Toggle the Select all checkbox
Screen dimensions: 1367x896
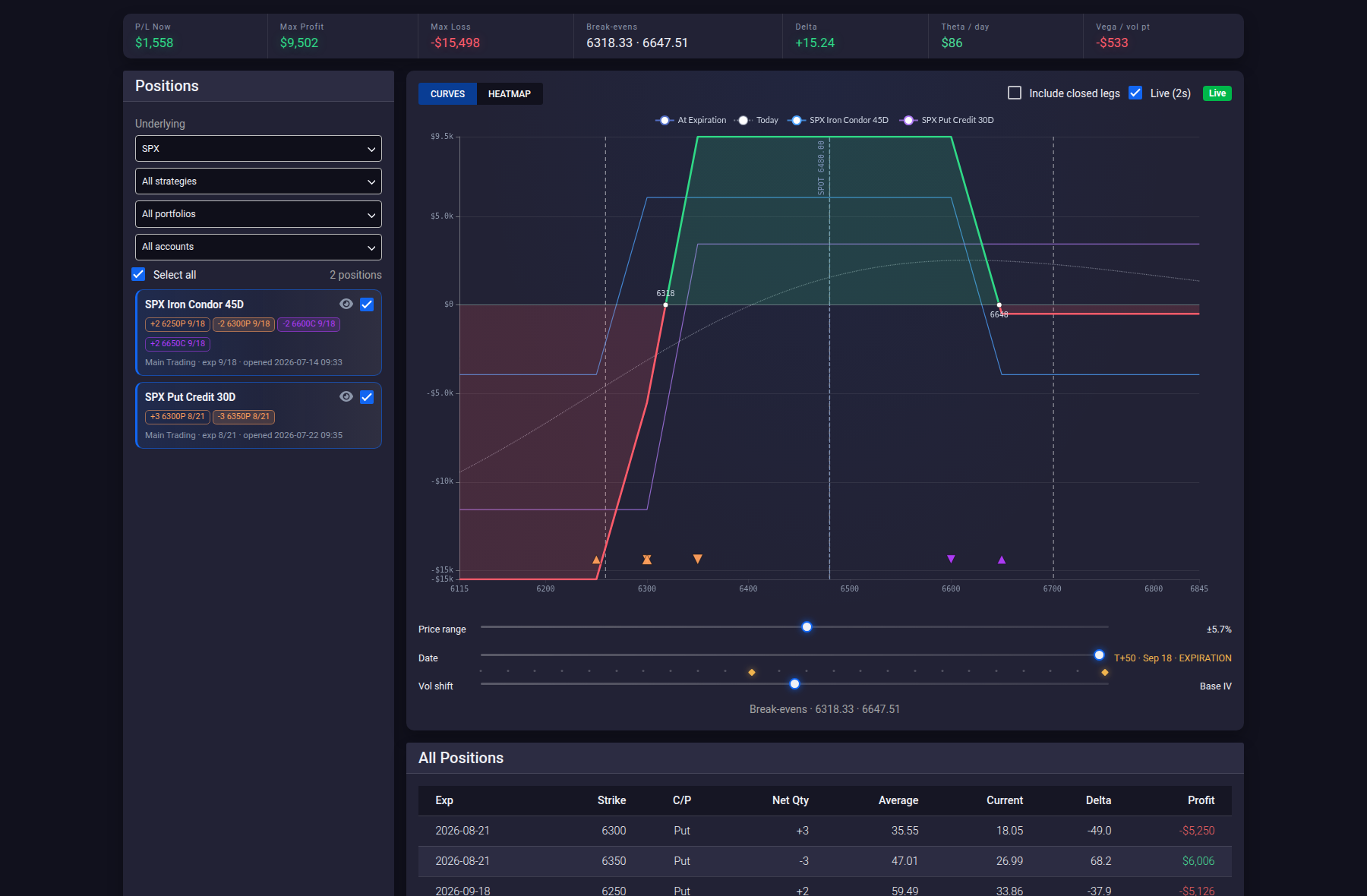[138, 274]
